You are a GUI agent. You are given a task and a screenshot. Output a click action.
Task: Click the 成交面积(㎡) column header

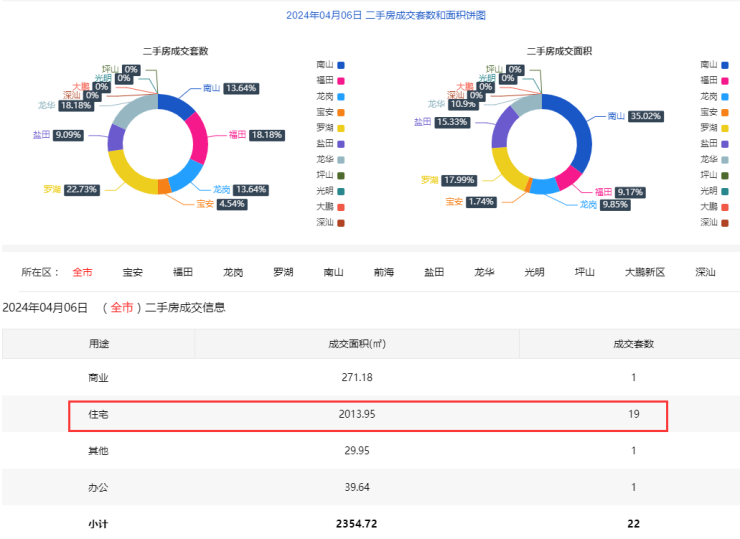point(356,344)
